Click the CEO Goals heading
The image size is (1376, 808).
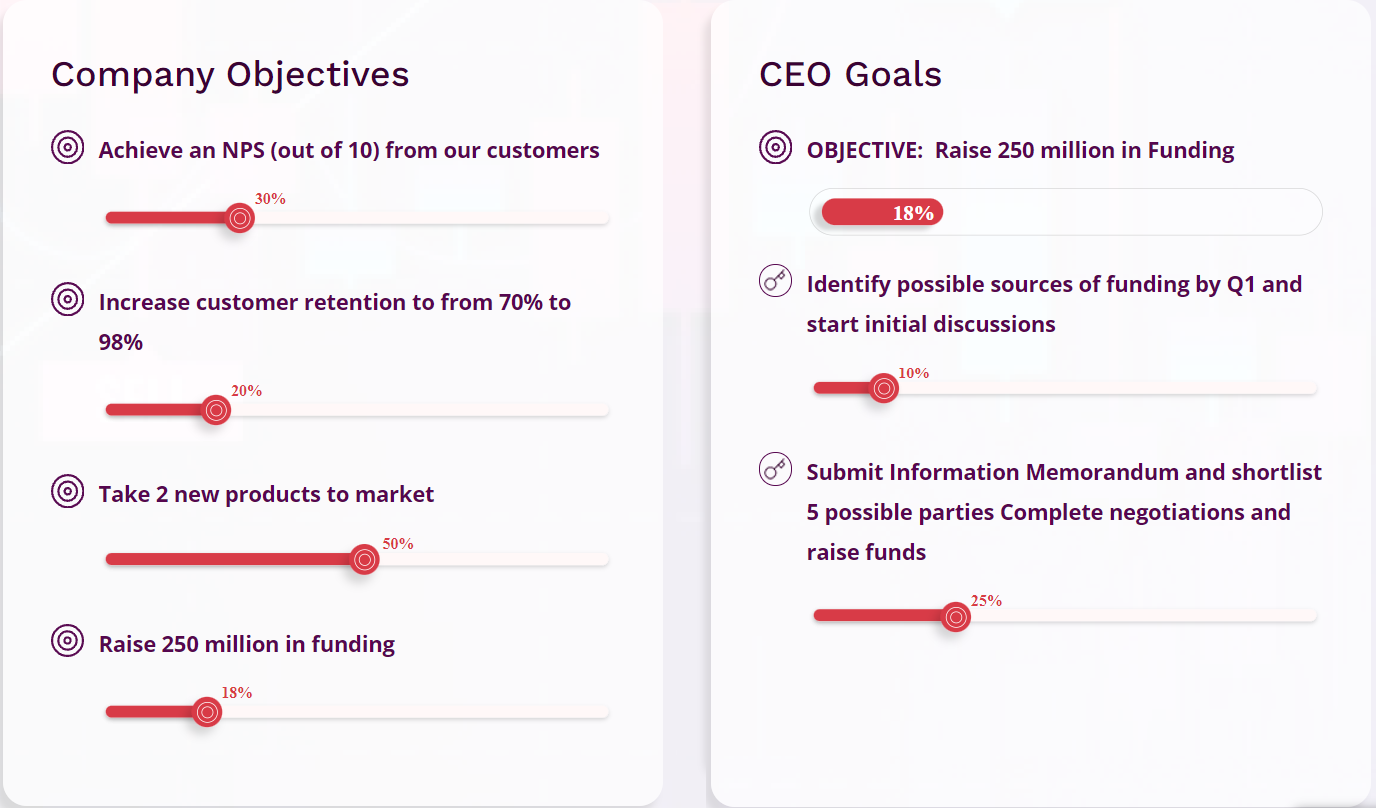click(850, 75)
